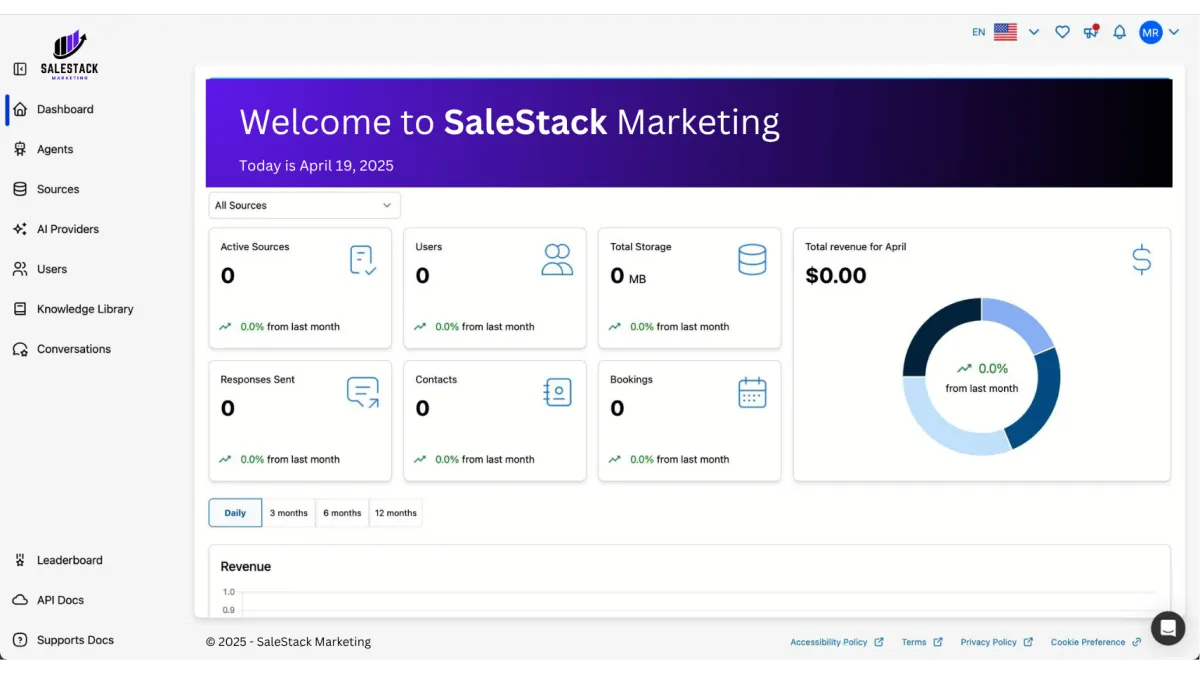Open the EN language selector dropdown

click(1005, 32)
